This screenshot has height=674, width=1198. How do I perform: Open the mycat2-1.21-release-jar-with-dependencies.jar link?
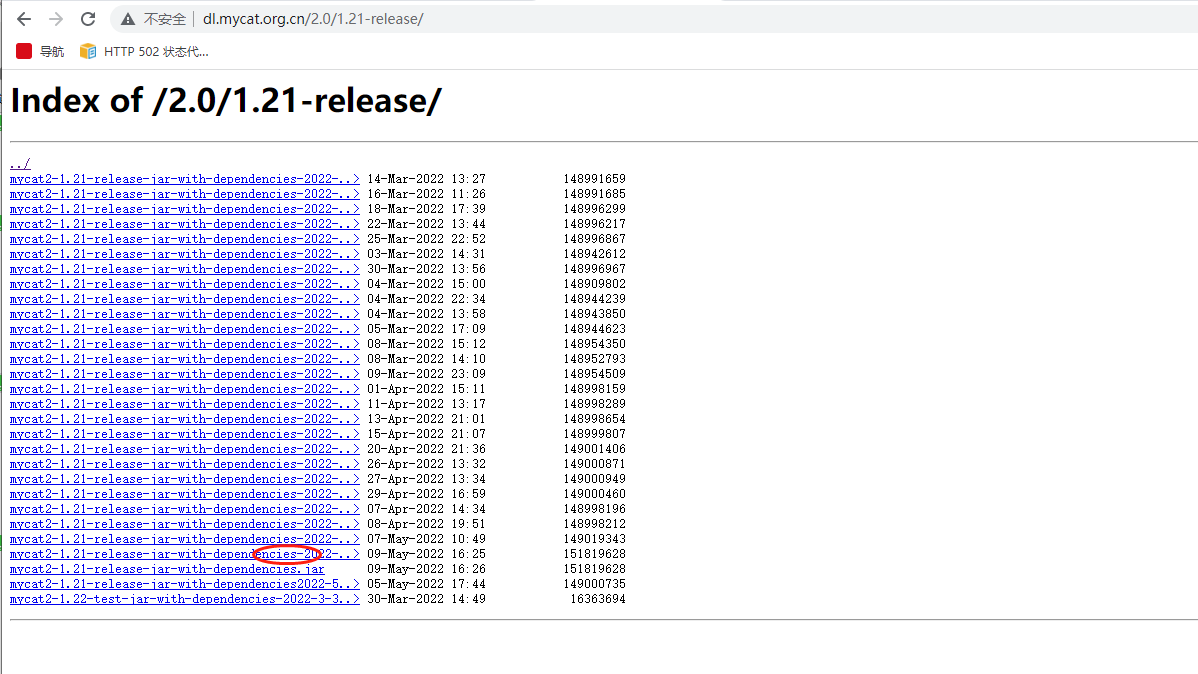[167, 569]
